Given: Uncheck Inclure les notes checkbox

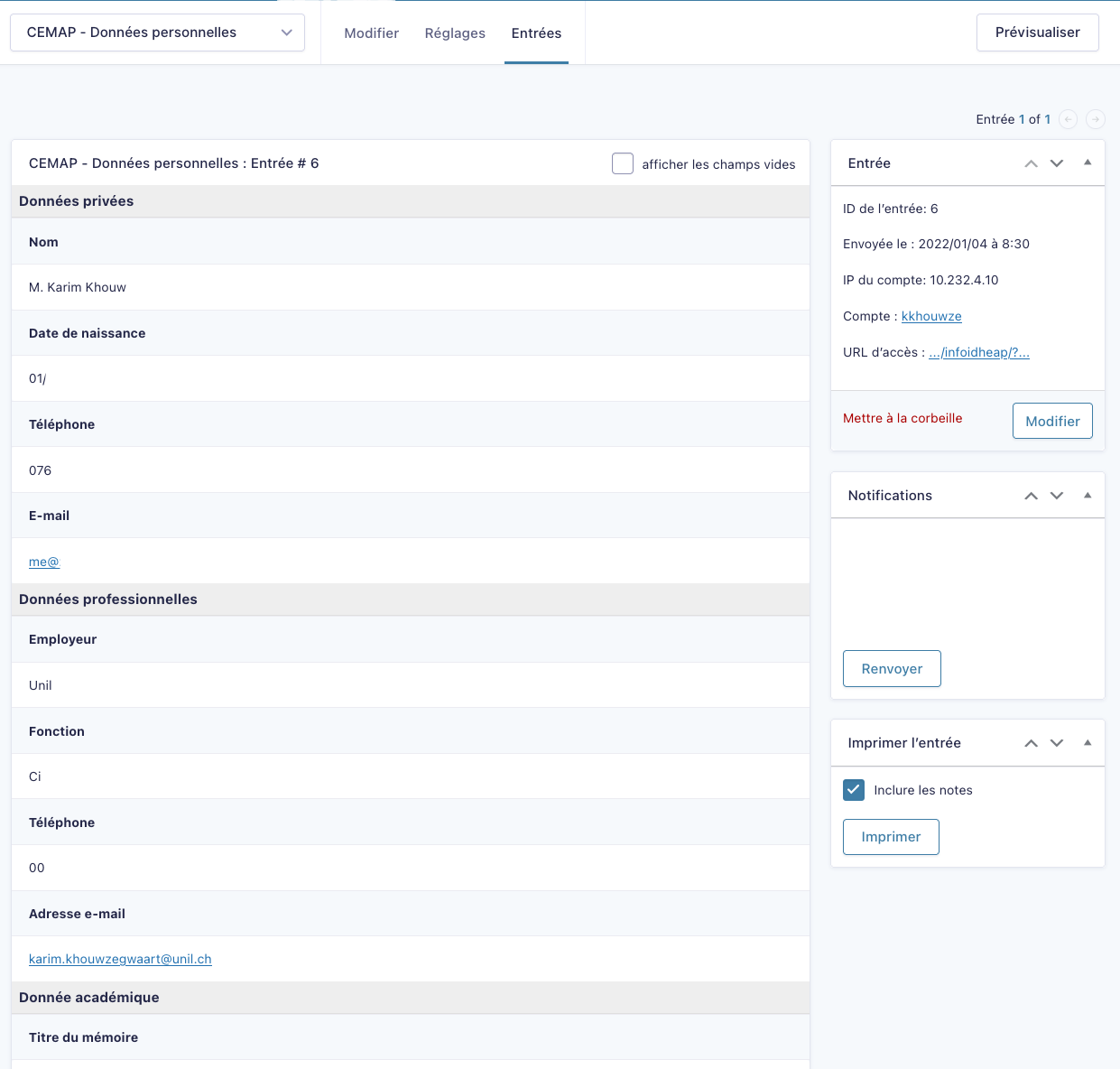Looking at the screenshot, I should 854,790.
